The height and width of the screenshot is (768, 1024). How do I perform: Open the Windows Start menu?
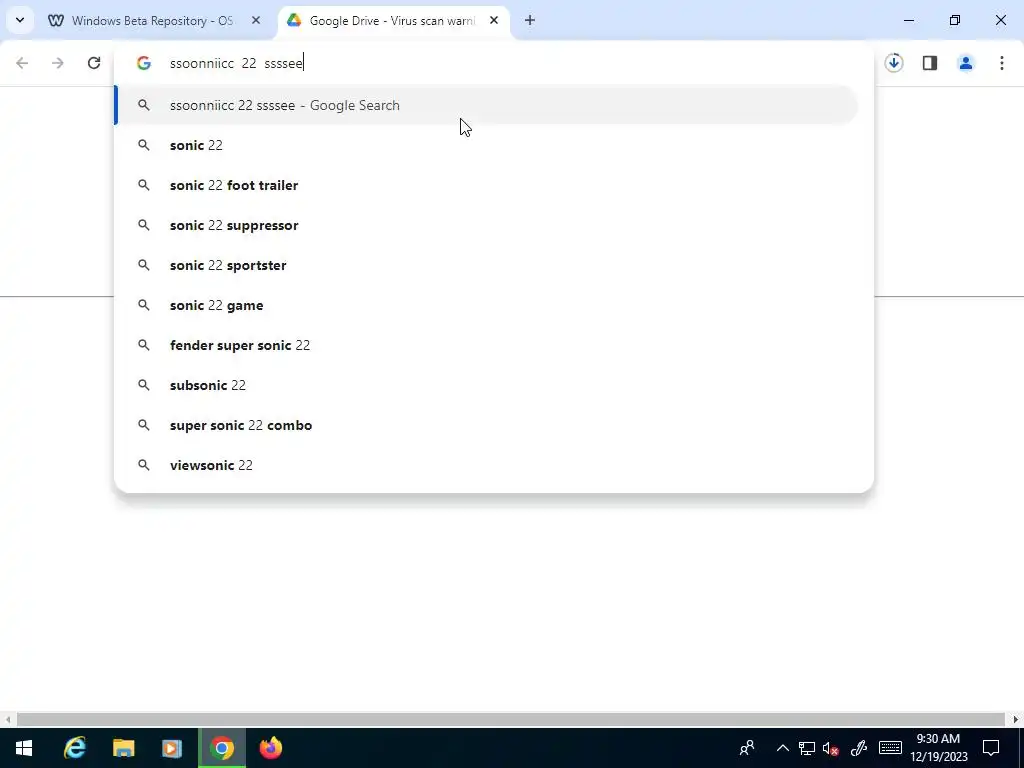coord(24,748)
